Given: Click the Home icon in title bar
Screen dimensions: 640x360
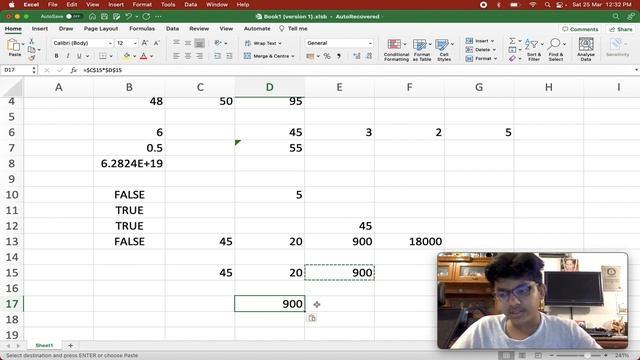Looking at the screenshot, I should point(93,16).
